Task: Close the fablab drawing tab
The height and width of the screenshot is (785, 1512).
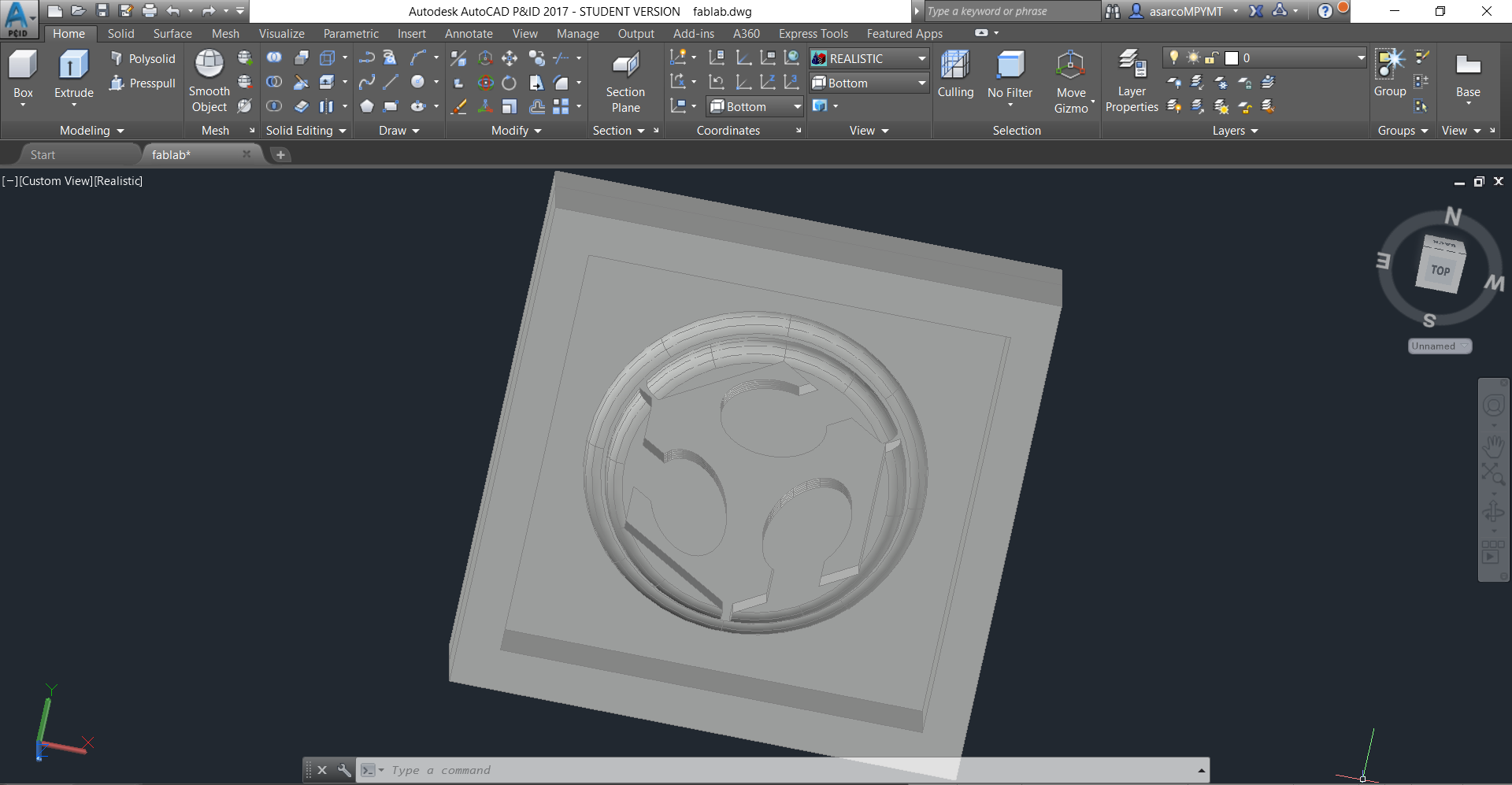Action: (x=246, y=154)
